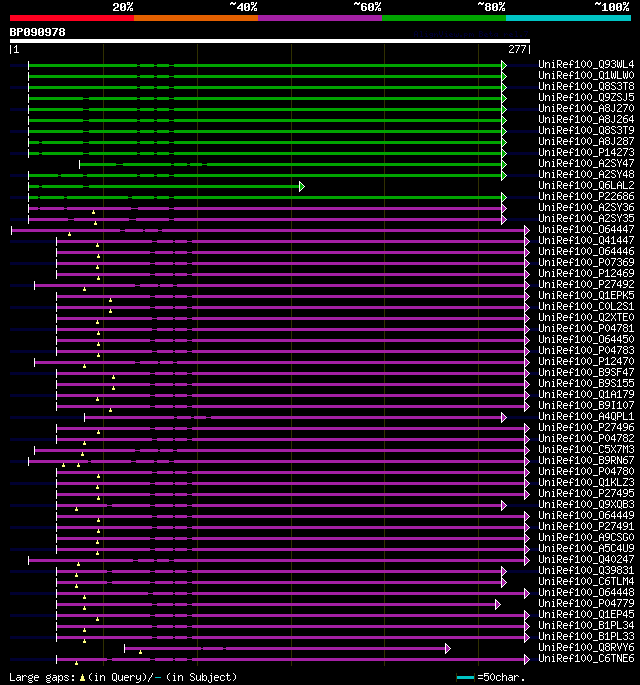The height and width of the screenshot is (685, 640).
Task: Click the end arrow of UniRef100_Q93WL4 alignment
Action: (504, 66)
